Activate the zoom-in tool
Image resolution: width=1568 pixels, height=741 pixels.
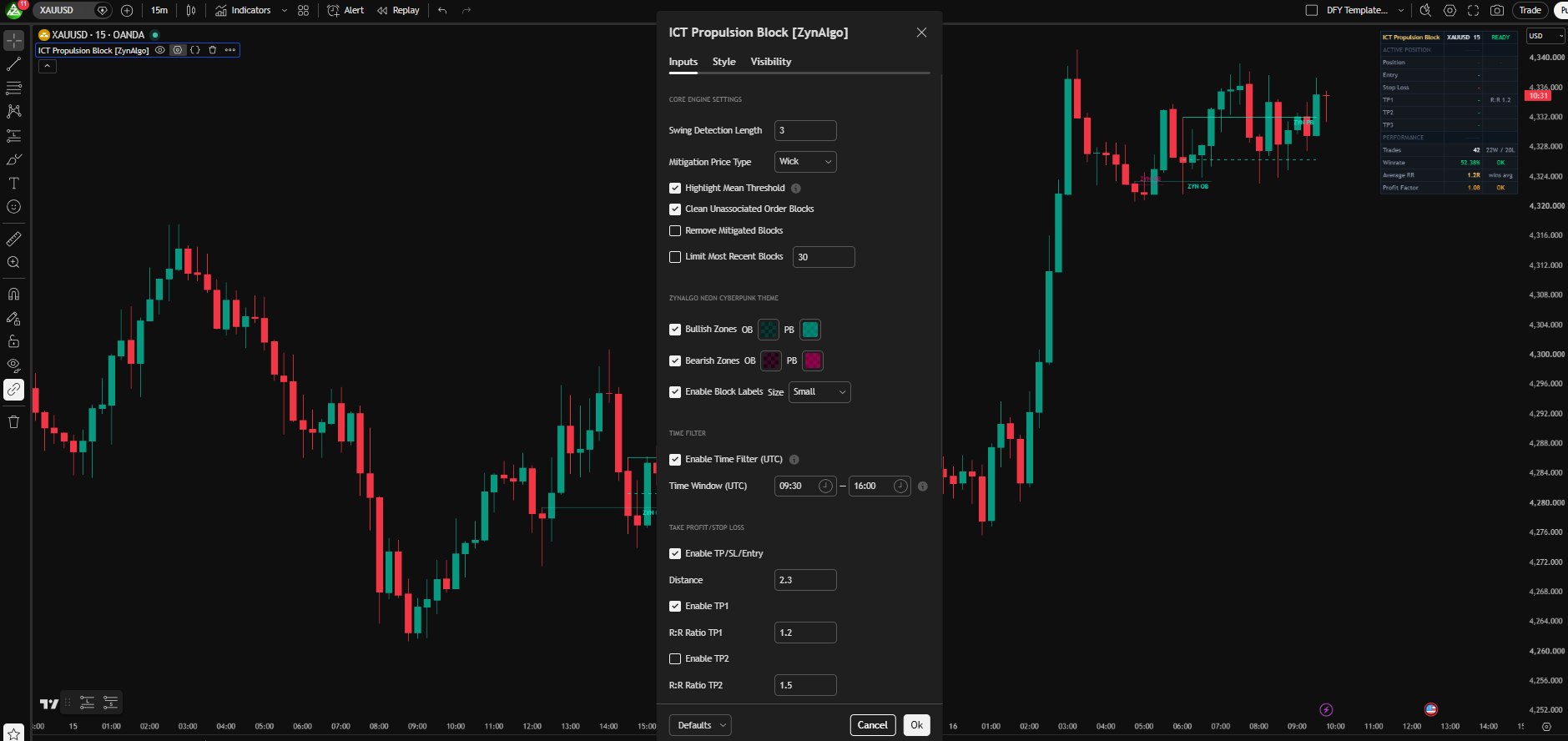click(13, 262)
